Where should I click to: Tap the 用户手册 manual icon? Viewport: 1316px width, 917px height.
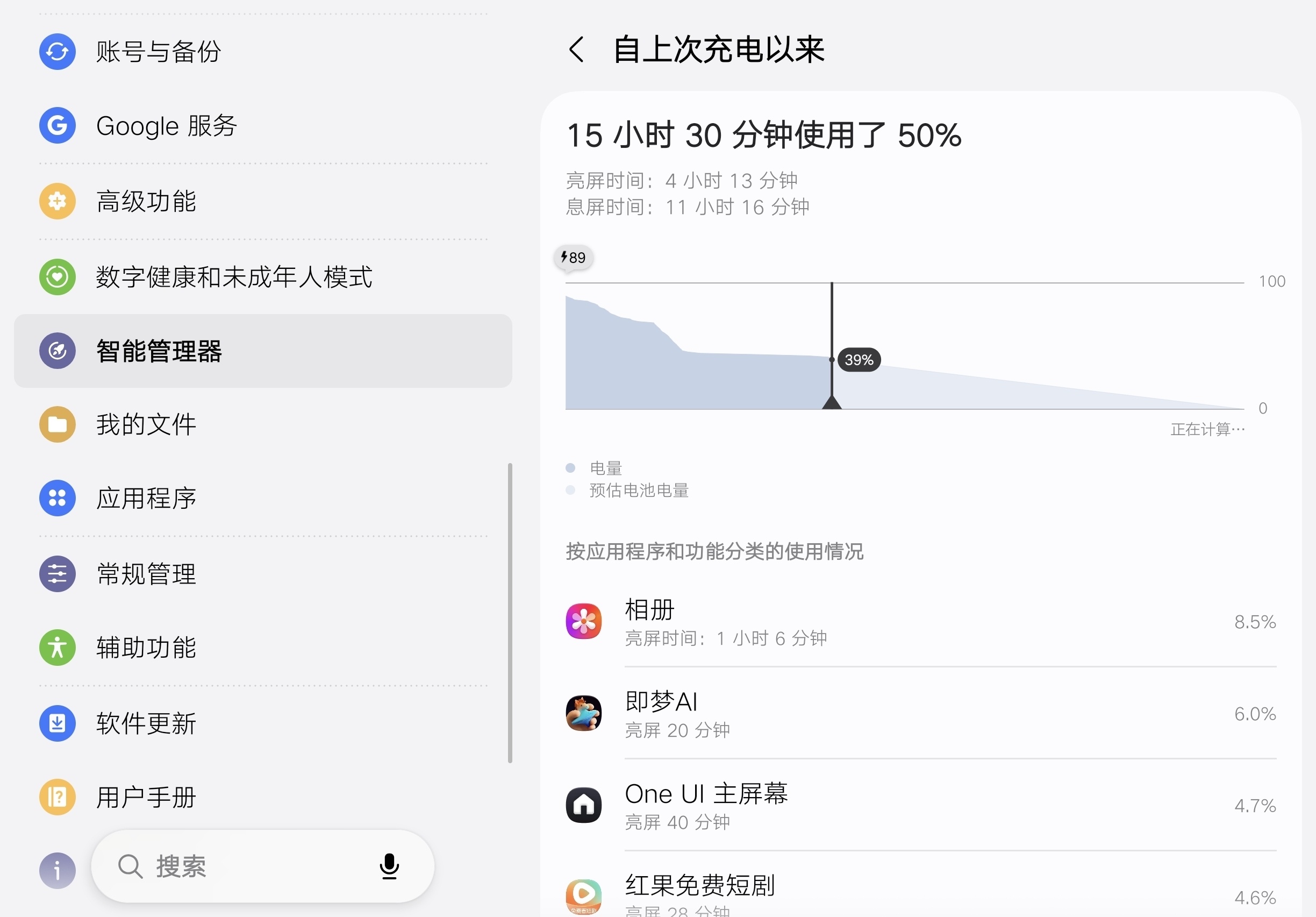(58, 797)
